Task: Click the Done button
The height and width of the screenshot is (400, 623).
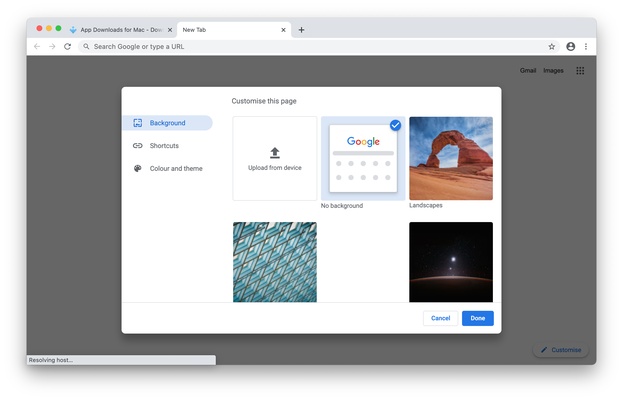Action: (x=478, y=318)
